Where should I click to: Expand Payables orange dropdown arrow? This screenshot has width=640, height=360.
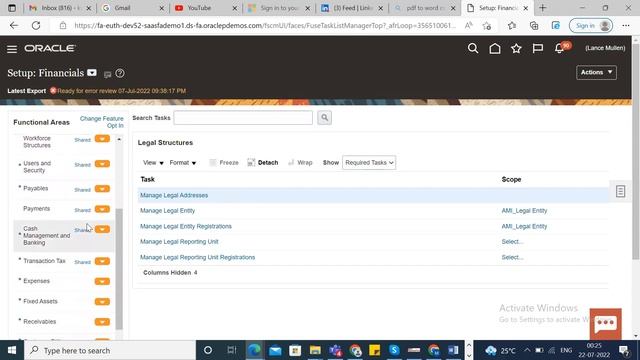point(102,189)
